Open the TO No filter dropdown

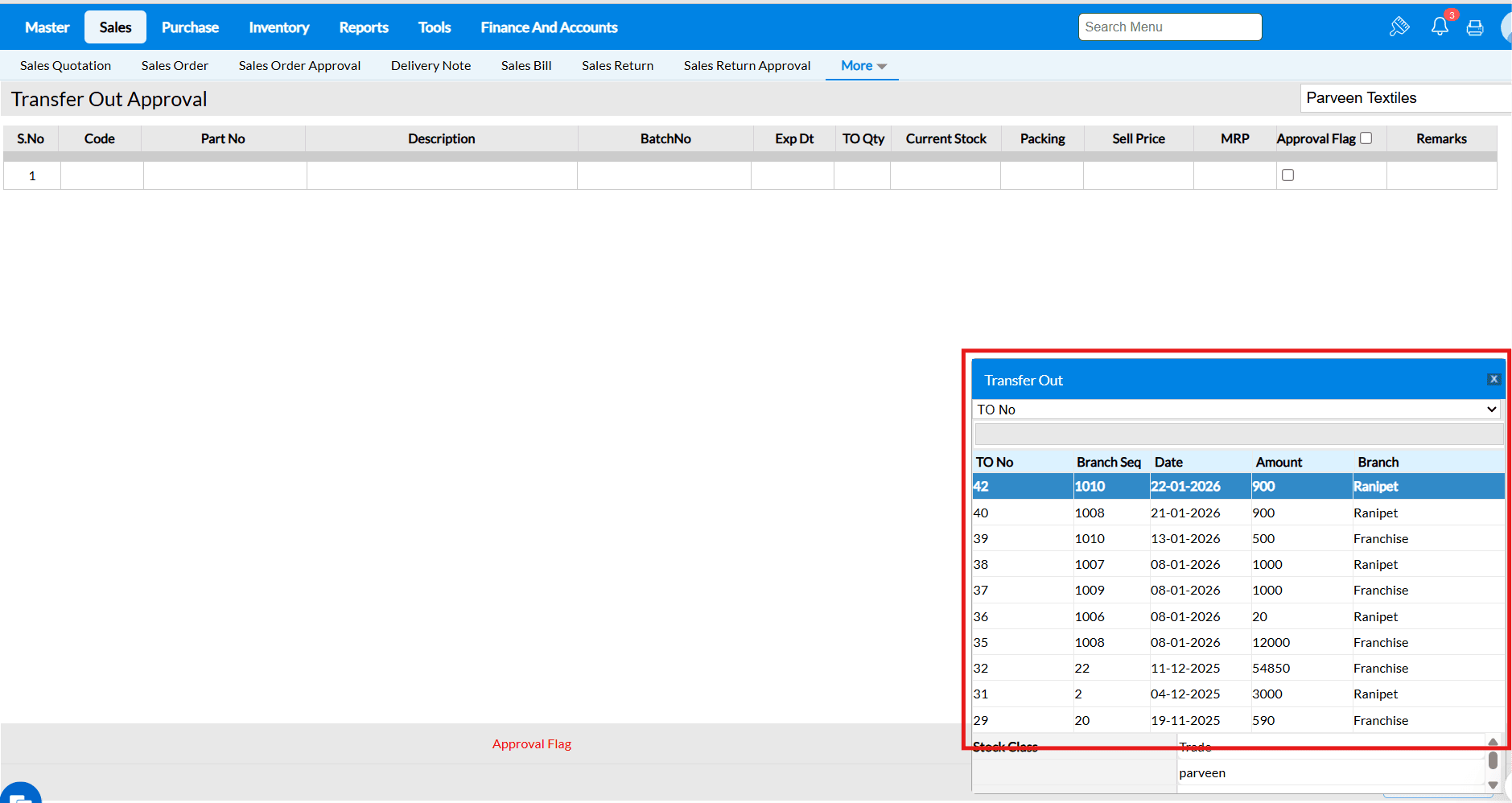tap(1238, 410)
